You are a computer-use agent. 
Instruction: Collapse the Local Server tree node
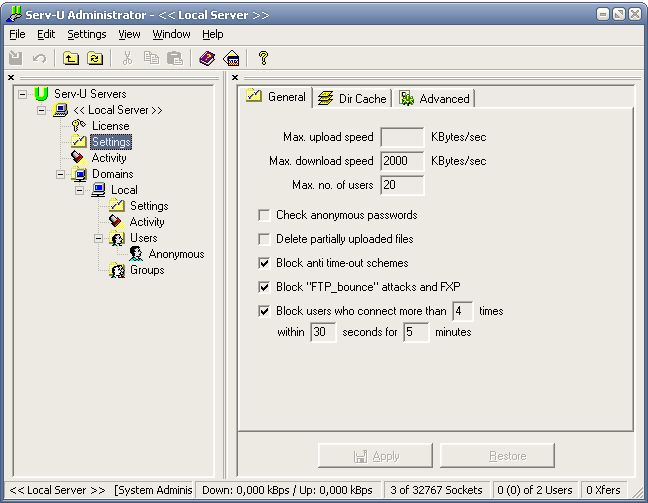(41, 110)
